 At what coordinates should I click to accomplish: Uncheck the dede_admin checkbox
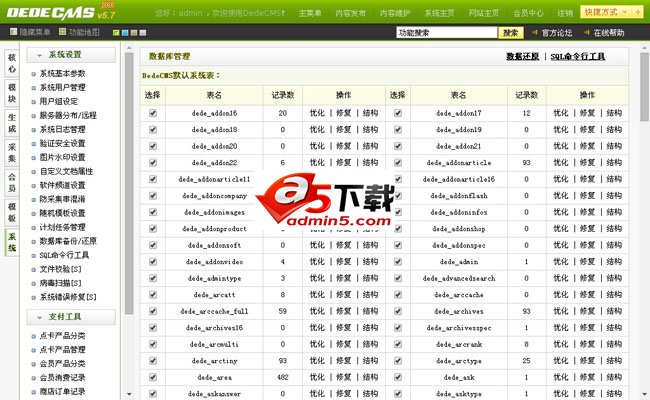pos(398,262)
